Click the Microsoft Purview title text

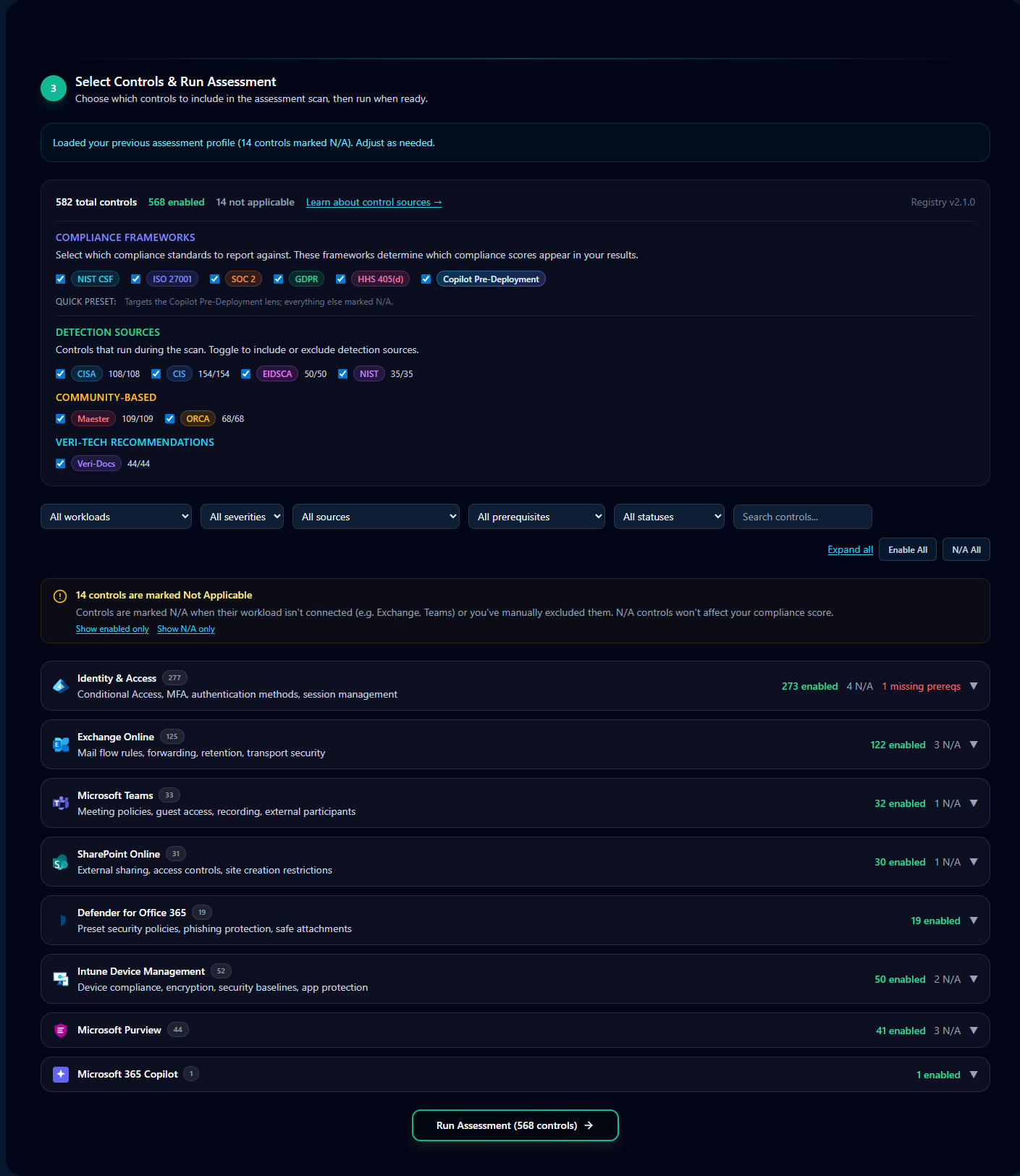tap(119, 1030)
